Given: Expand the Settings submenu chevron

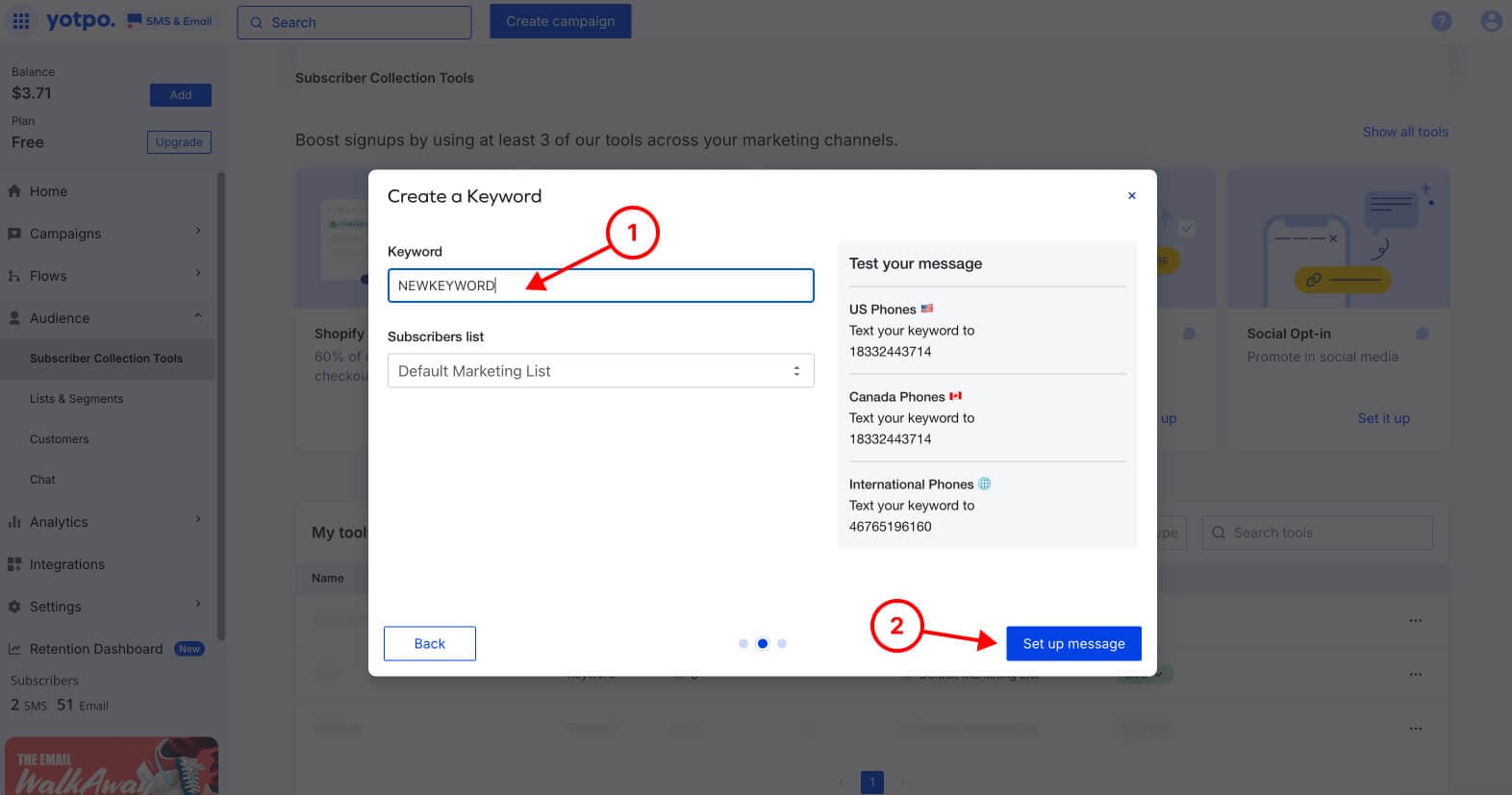Looking at the screenshot, I should pyautogui.click(x=198, y=605).
